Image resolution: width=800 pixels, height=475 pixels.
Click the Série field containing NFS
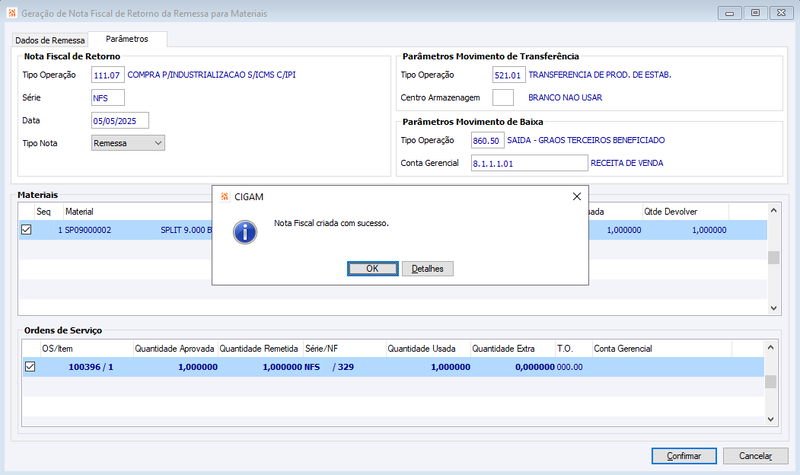pyautogui.click(x=108, y=98)
